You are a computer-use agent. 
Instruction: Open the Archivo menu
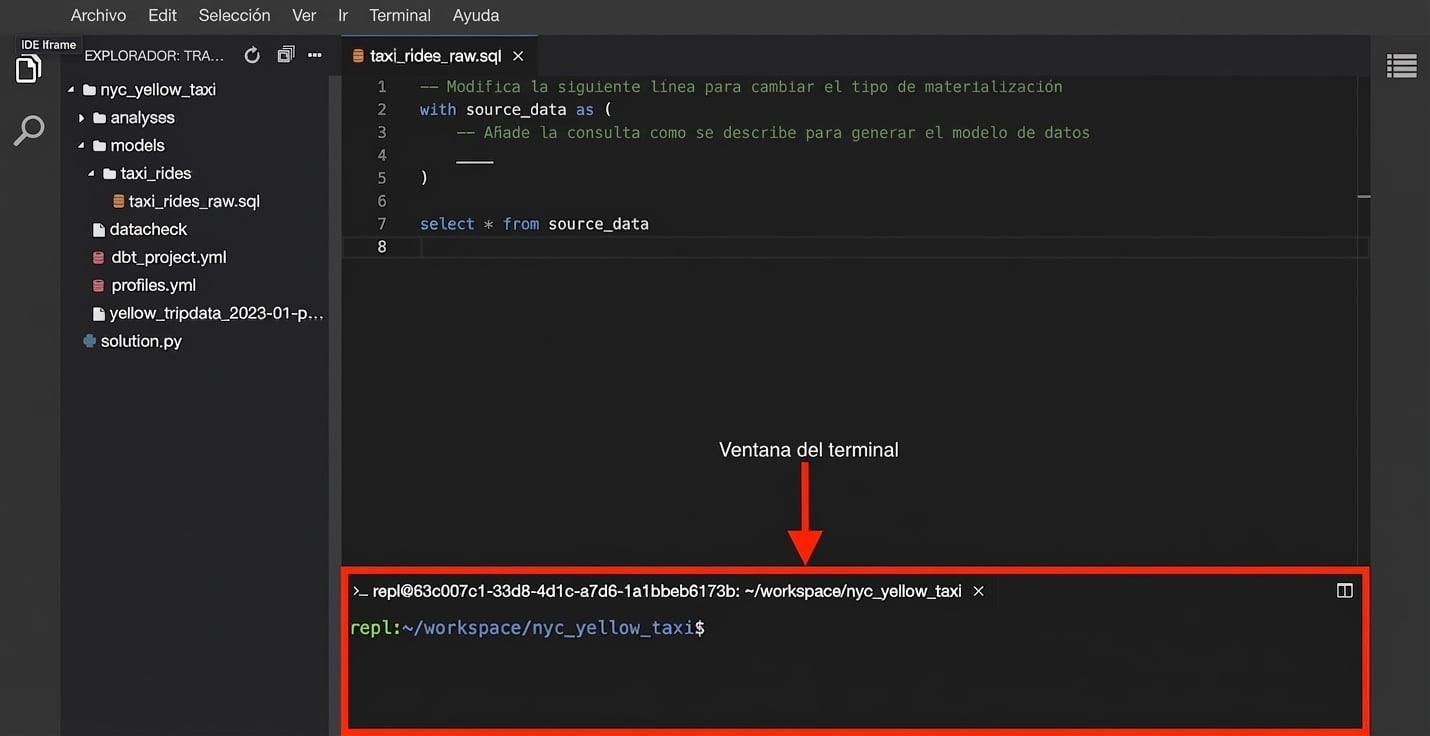point(98,15)
